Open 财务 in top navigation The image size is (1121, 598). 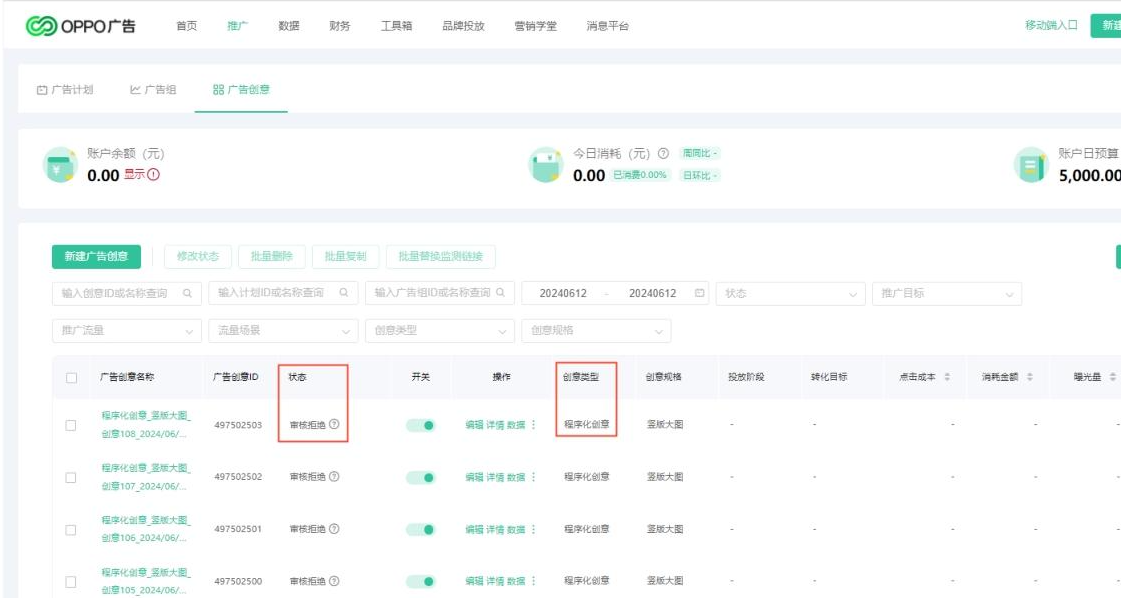tap(340, 26)
